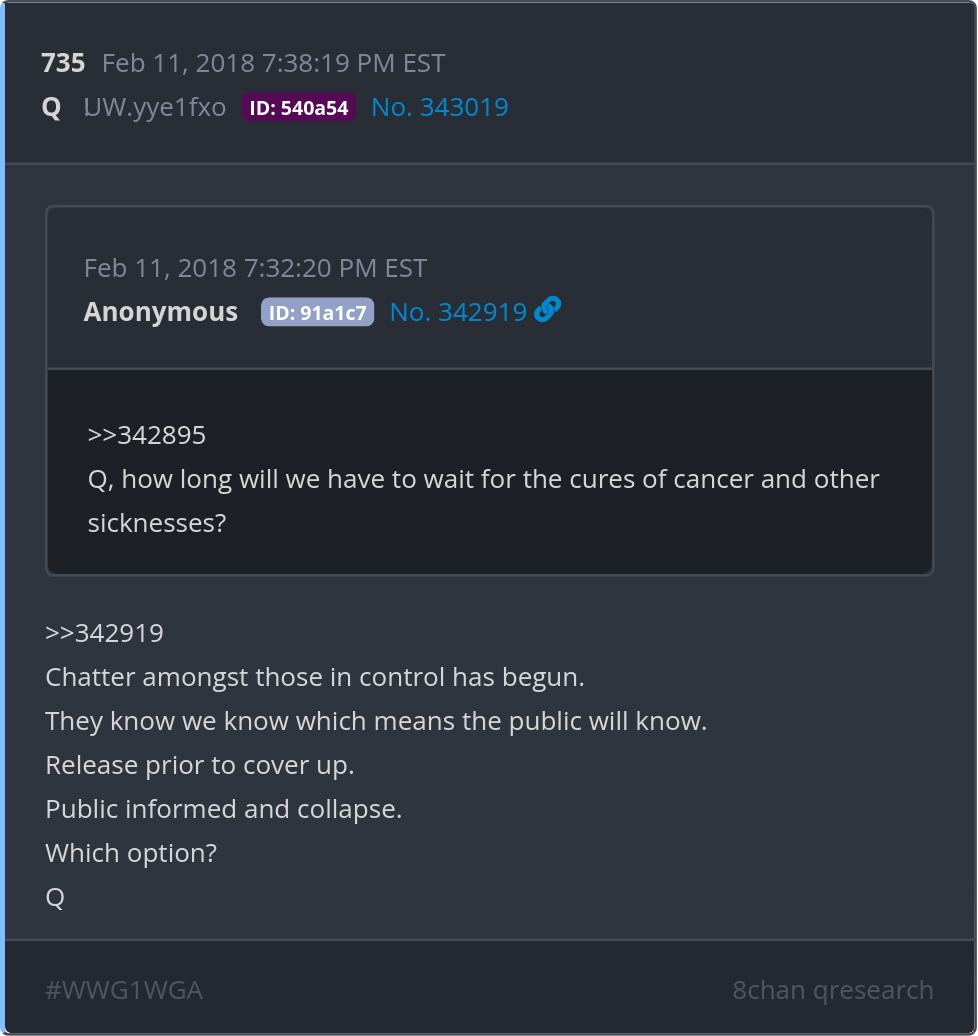Open quoted post link No. 342919
This screenshot has height=1036, width=978.
coord(458,312)
